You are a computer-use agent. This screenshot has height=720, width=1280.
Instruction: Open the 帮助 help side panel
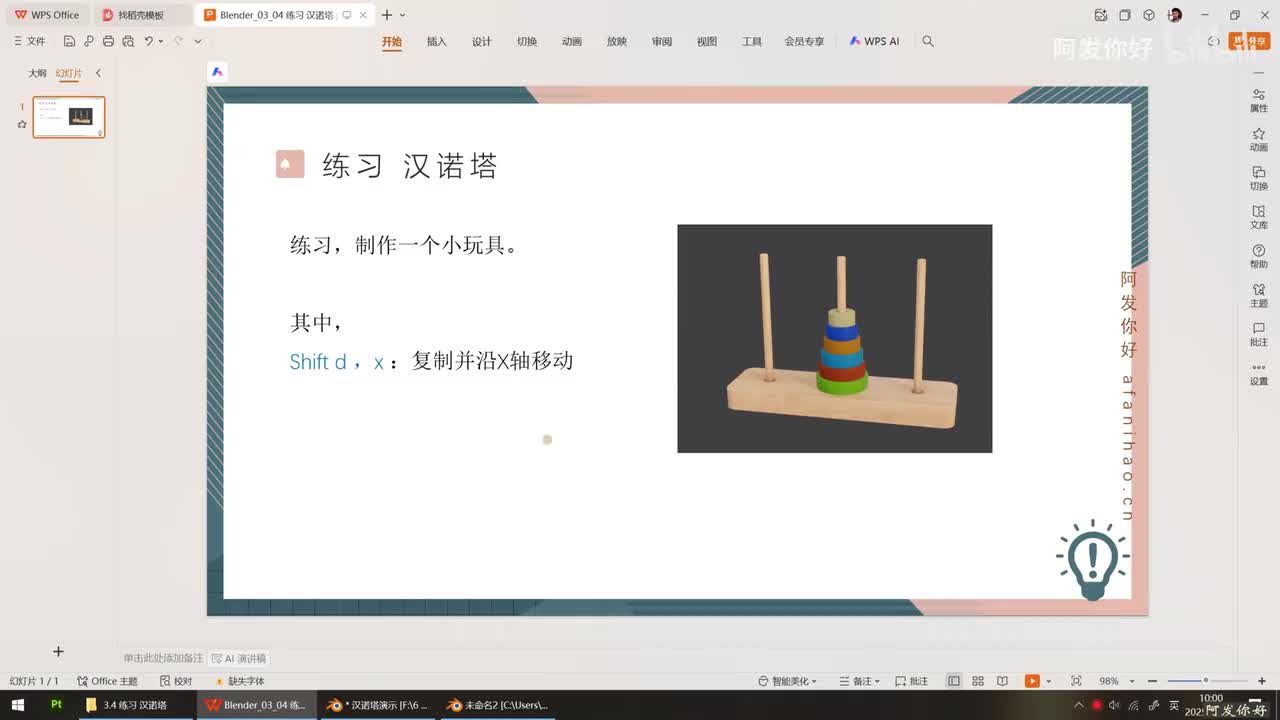[x=1259, y=256]
